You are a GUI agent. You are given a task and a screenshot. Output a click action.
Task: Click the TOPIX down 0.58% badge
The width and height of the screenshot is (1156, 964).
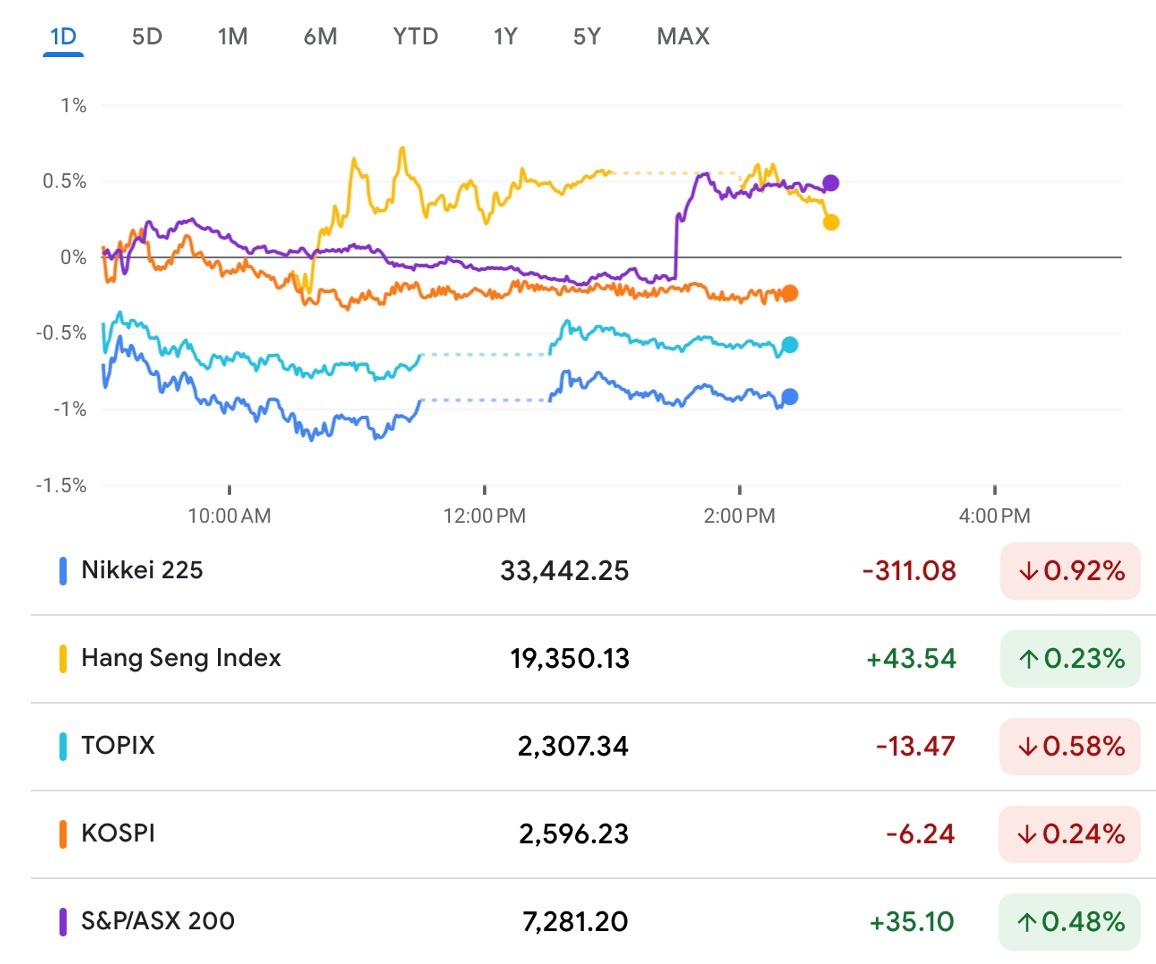tap(1070, 747)
